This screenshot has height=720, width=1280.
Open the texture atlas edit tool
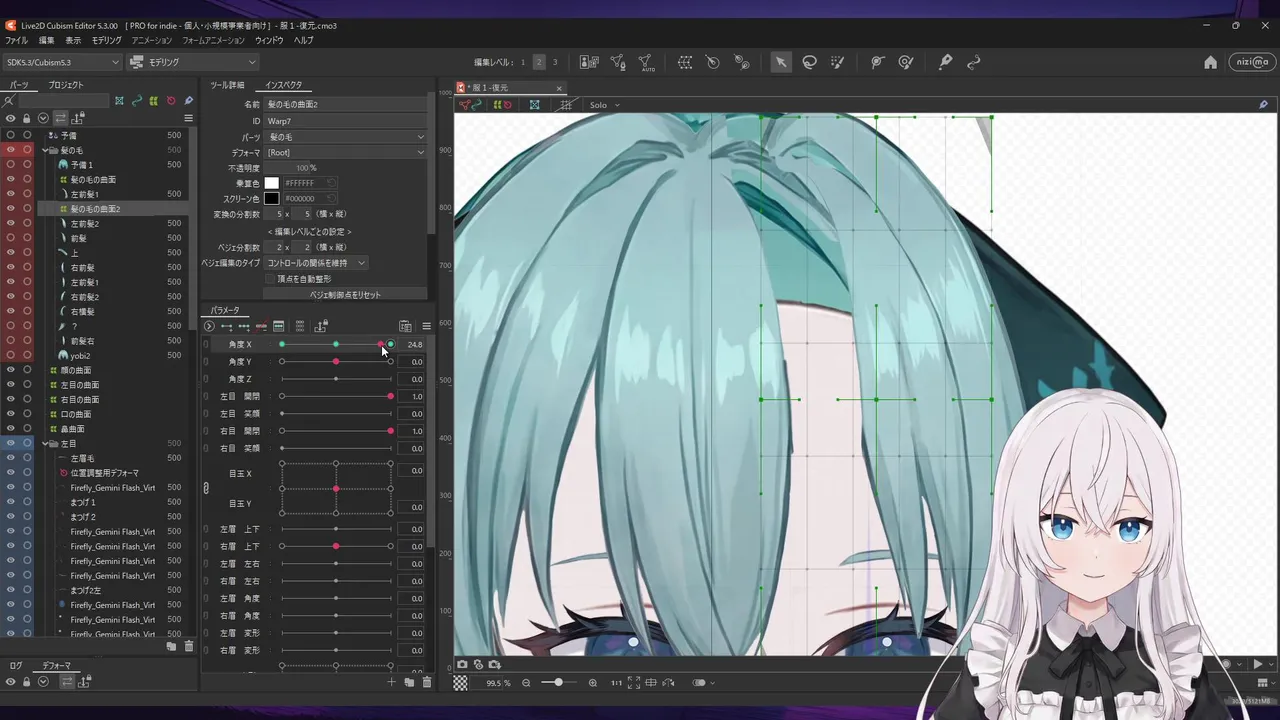click(589, 62)
